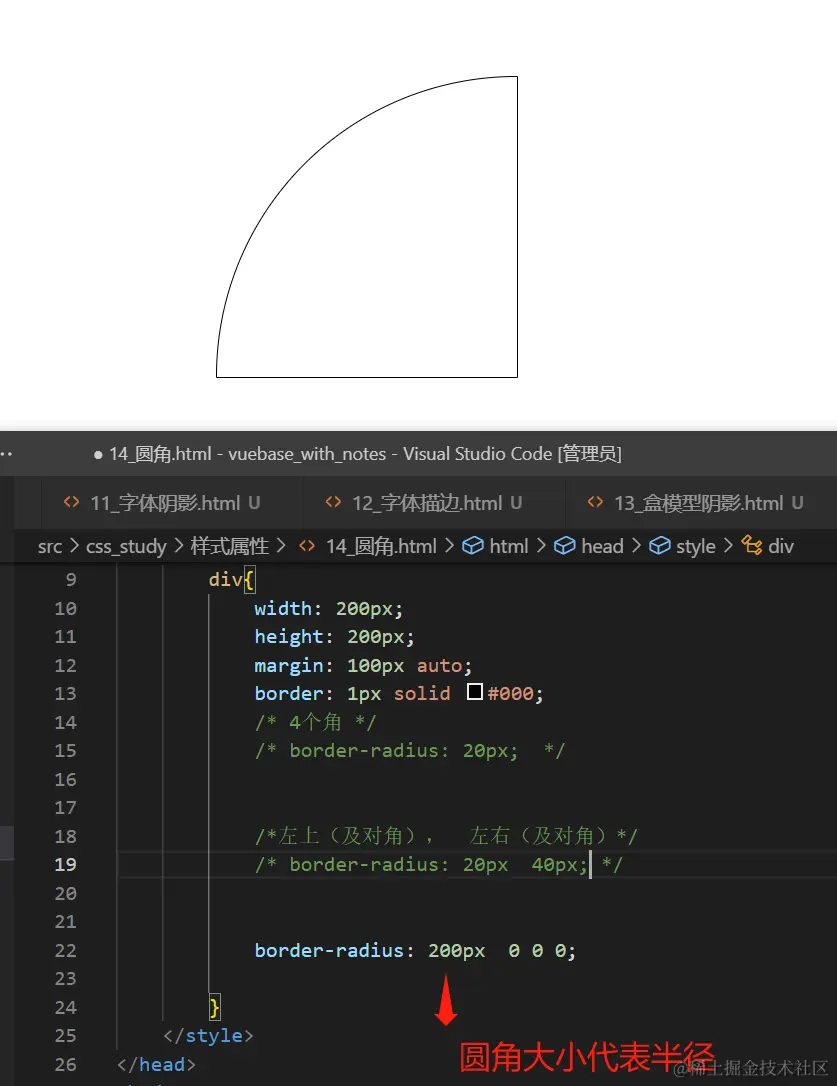Viewport: 837px width, 1086px height.
Task: Expand chevron after '样式属性' breadcrumb
Action: click(x=281, y=546)
